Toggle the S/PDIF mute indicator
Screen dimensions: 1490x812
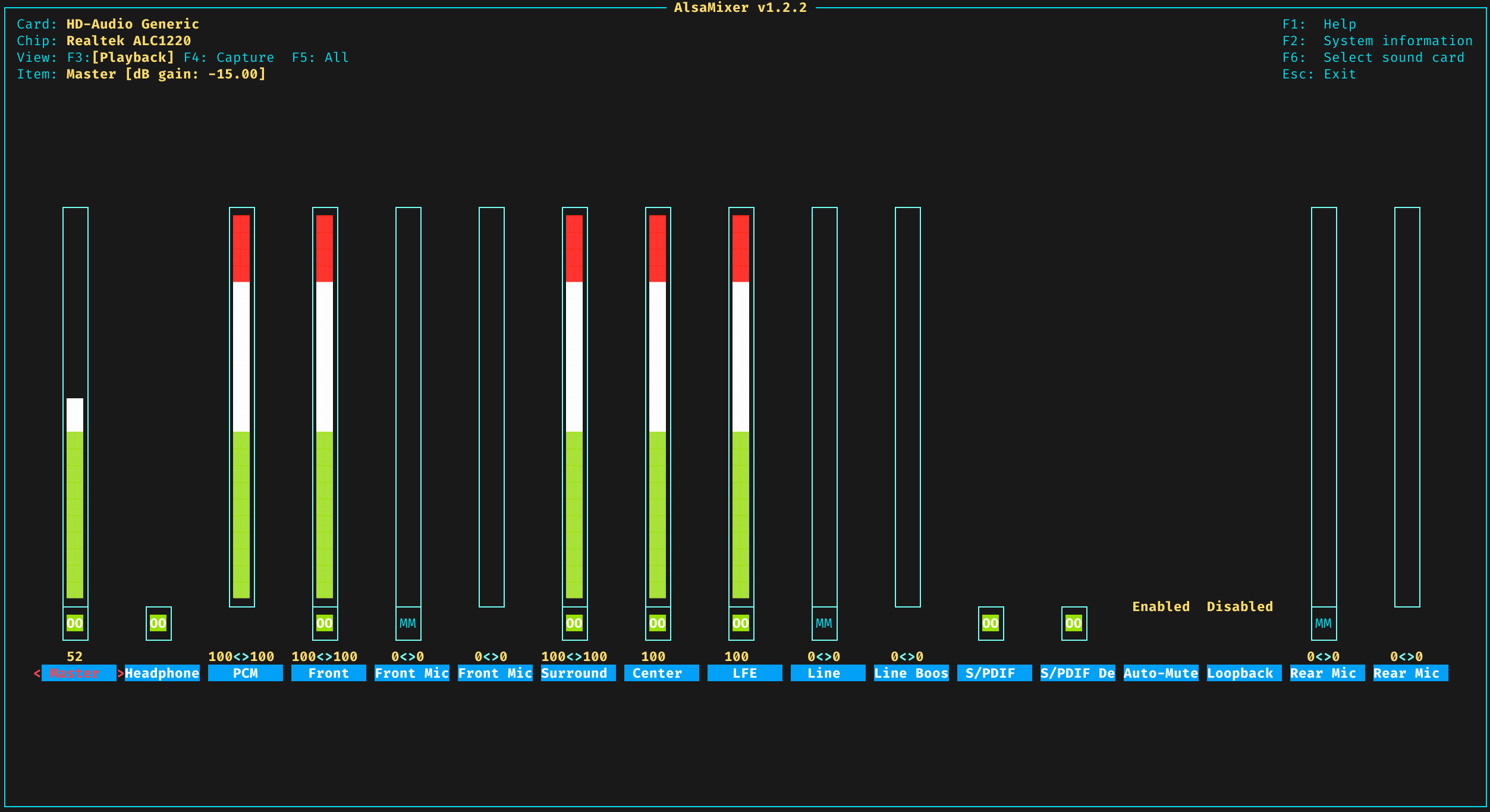[x=991, y=623]
